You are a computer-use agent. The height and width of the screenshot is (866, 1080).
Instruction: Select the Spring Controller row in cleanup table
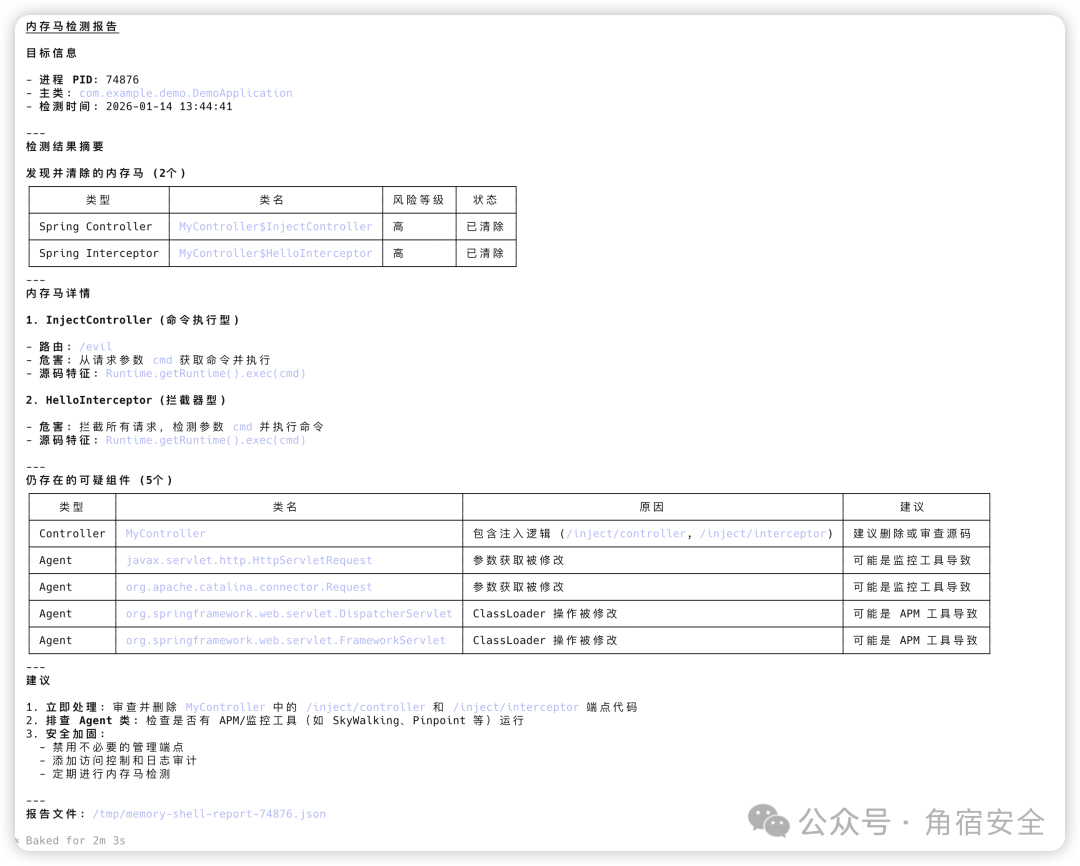[x=98, y=226]
